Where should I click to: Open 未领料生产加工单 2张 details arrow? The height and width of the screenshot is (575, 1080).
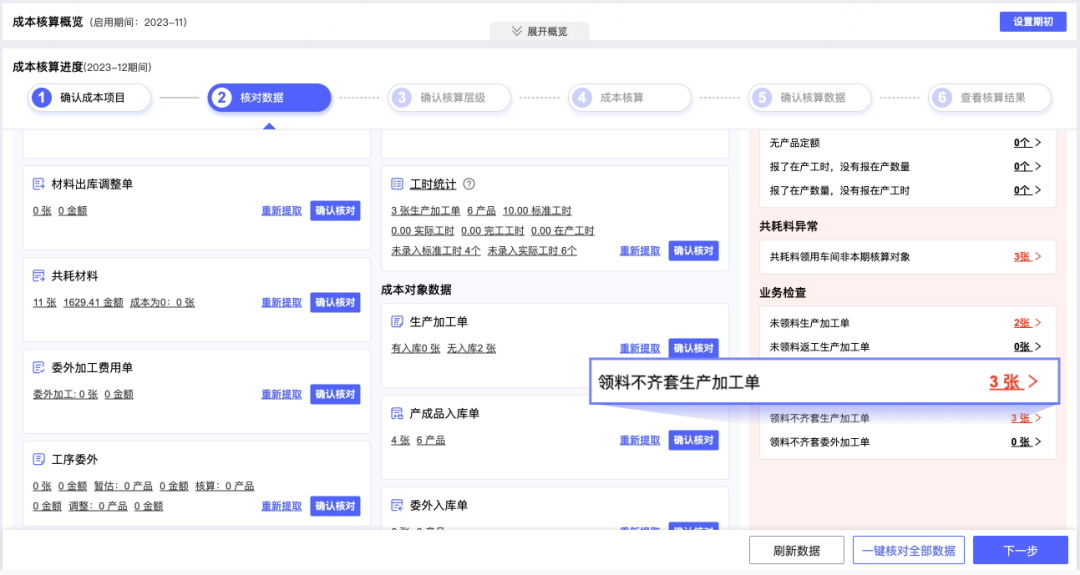(1038, 323)
